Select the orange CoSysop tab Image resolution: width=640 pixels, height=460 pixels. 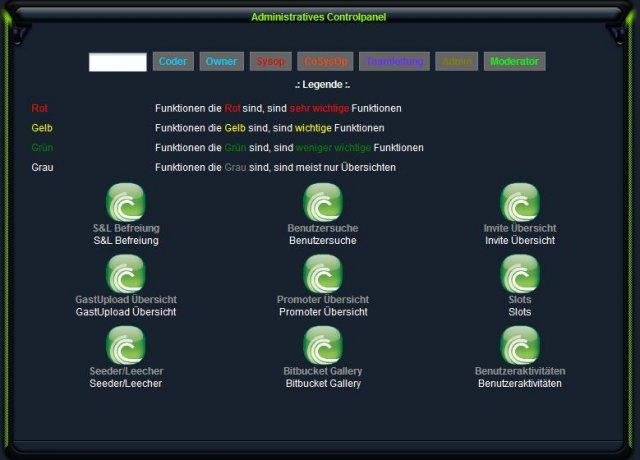325,62
